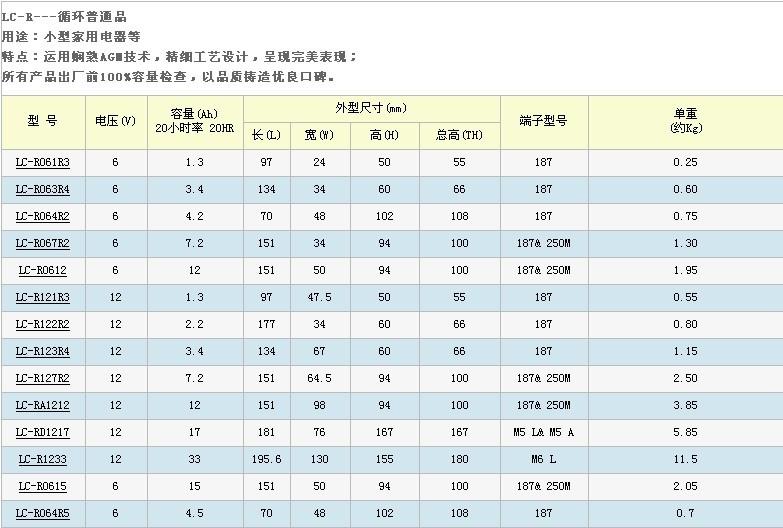
Task: Open the LC-RD1217 model link
Action: [42, 432]
